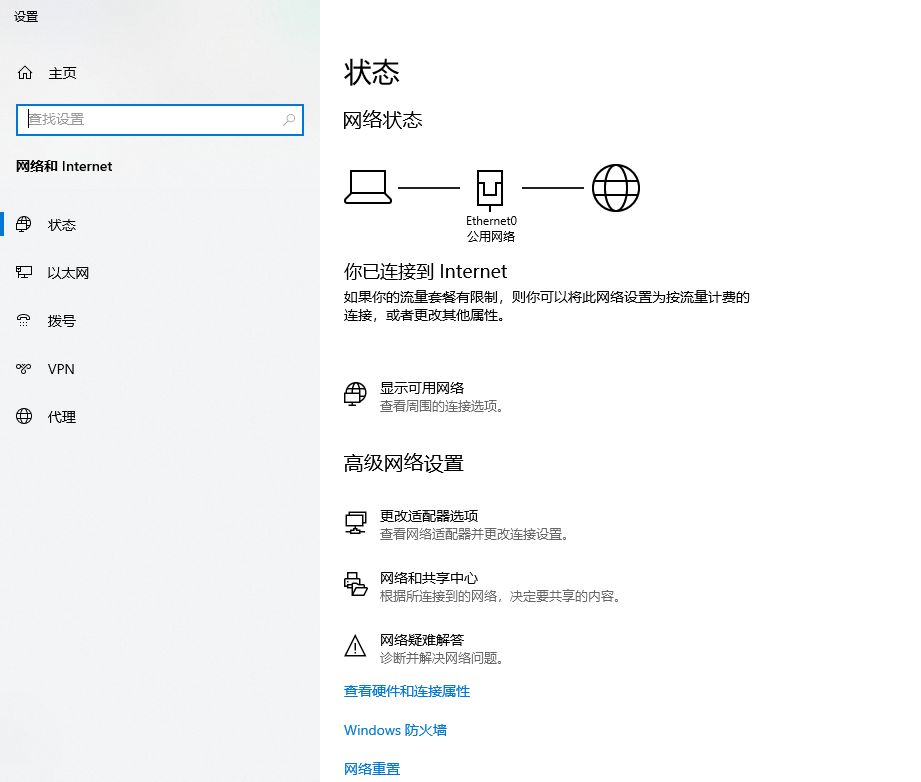Select the VPN key icon in sidebar
The image size is (921, 782).
(x=24, y=368)
